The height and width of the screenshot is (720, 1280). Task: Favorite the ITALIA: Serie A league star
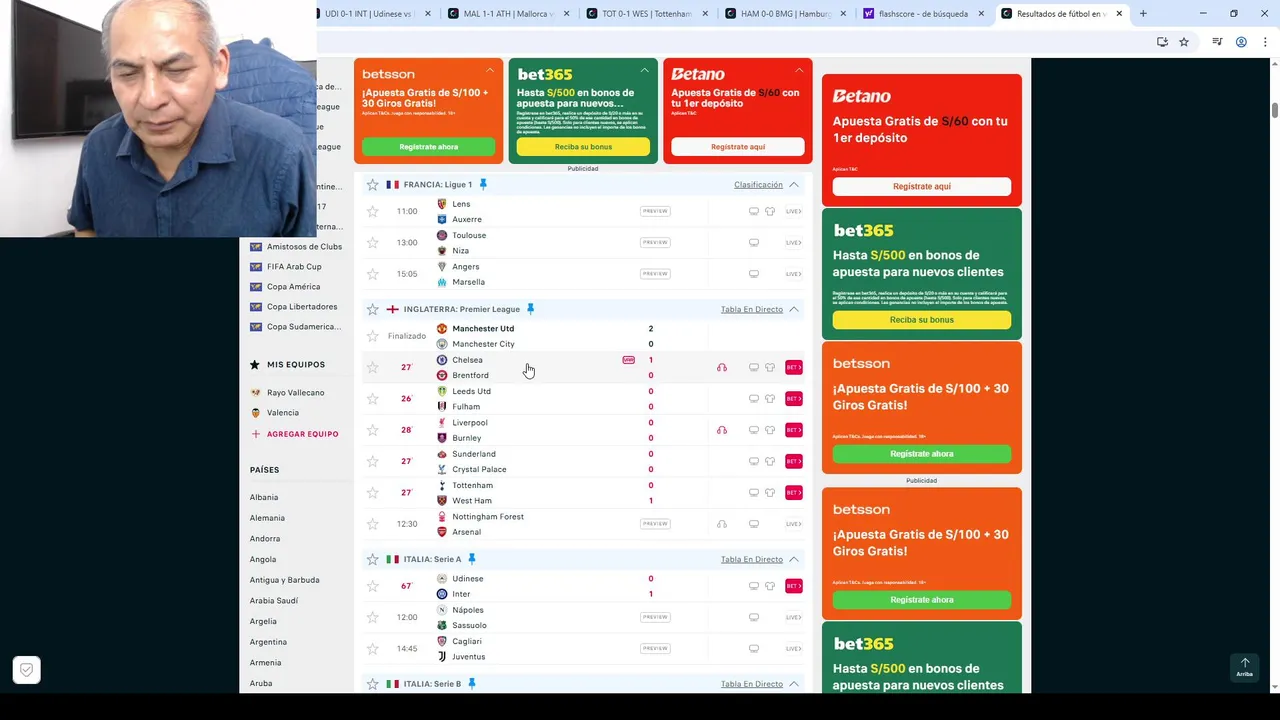click(x=373, y=560)
